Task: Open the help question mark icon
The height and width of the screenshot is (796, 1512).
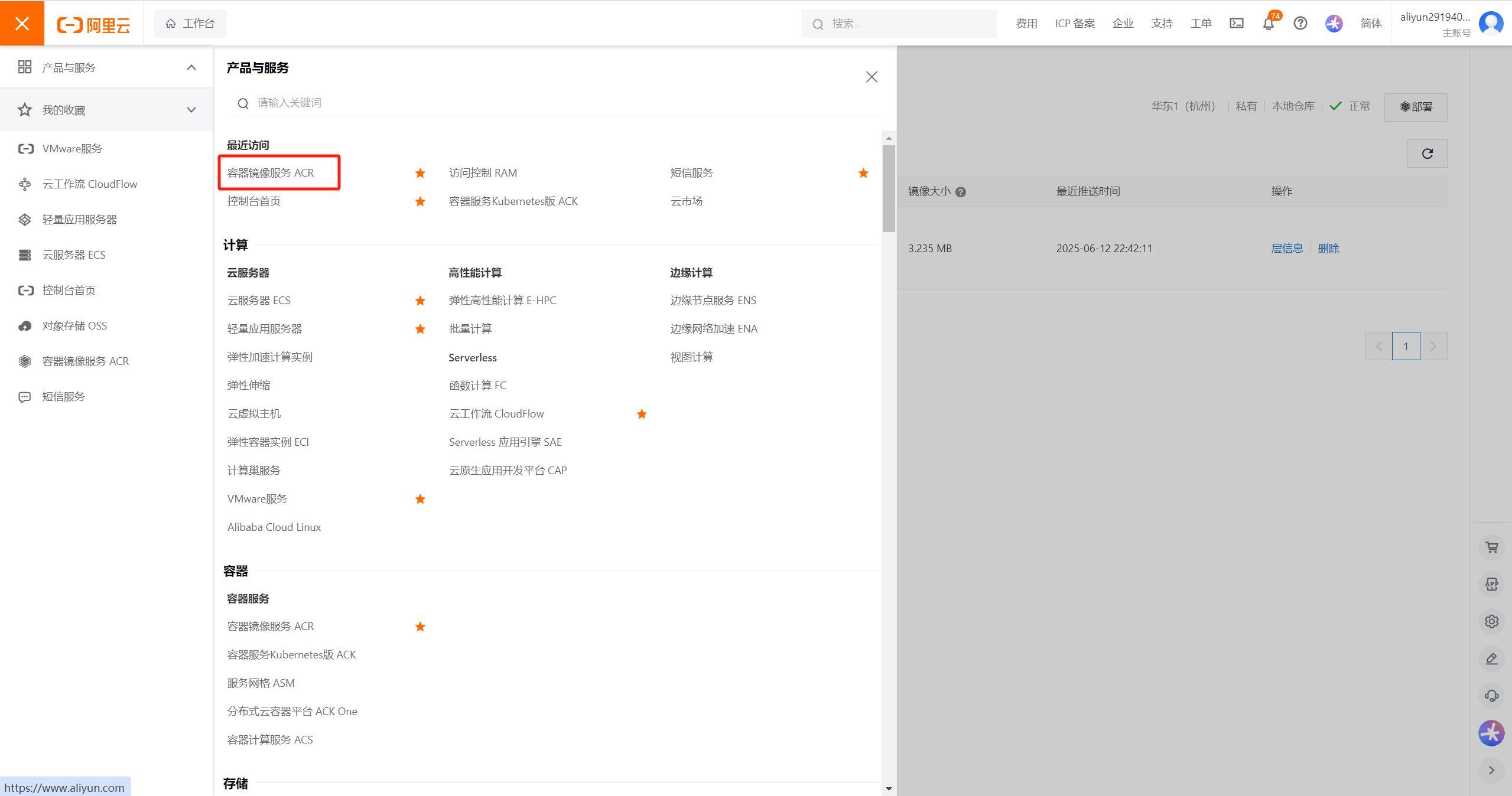Action: point(1300,24)
